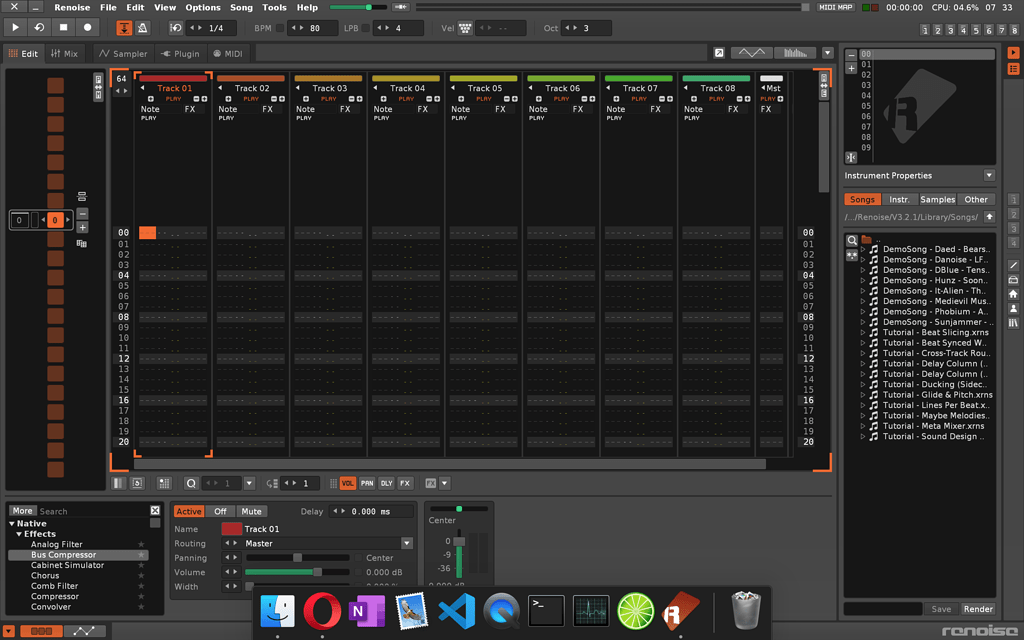Open Visual Studio Code from the dock
1024x640 pixels.
[456, 611]
